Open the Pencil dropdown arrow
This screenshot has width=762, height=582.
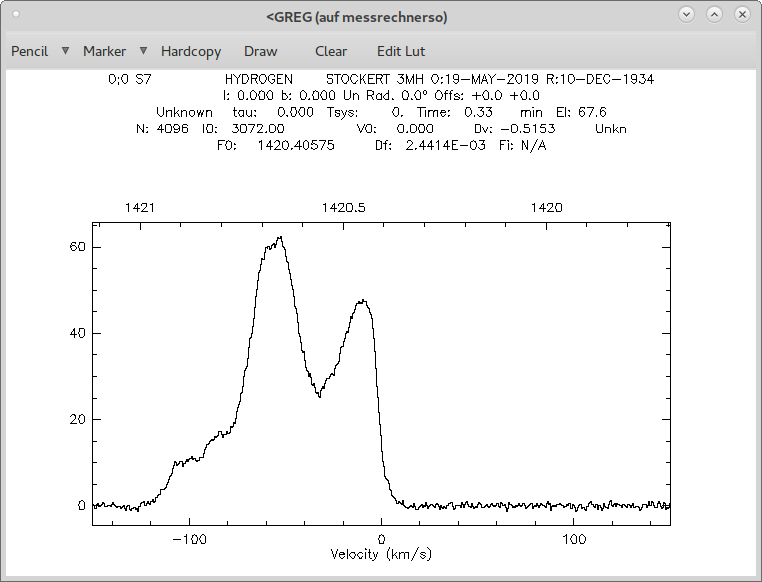(65, 51)
